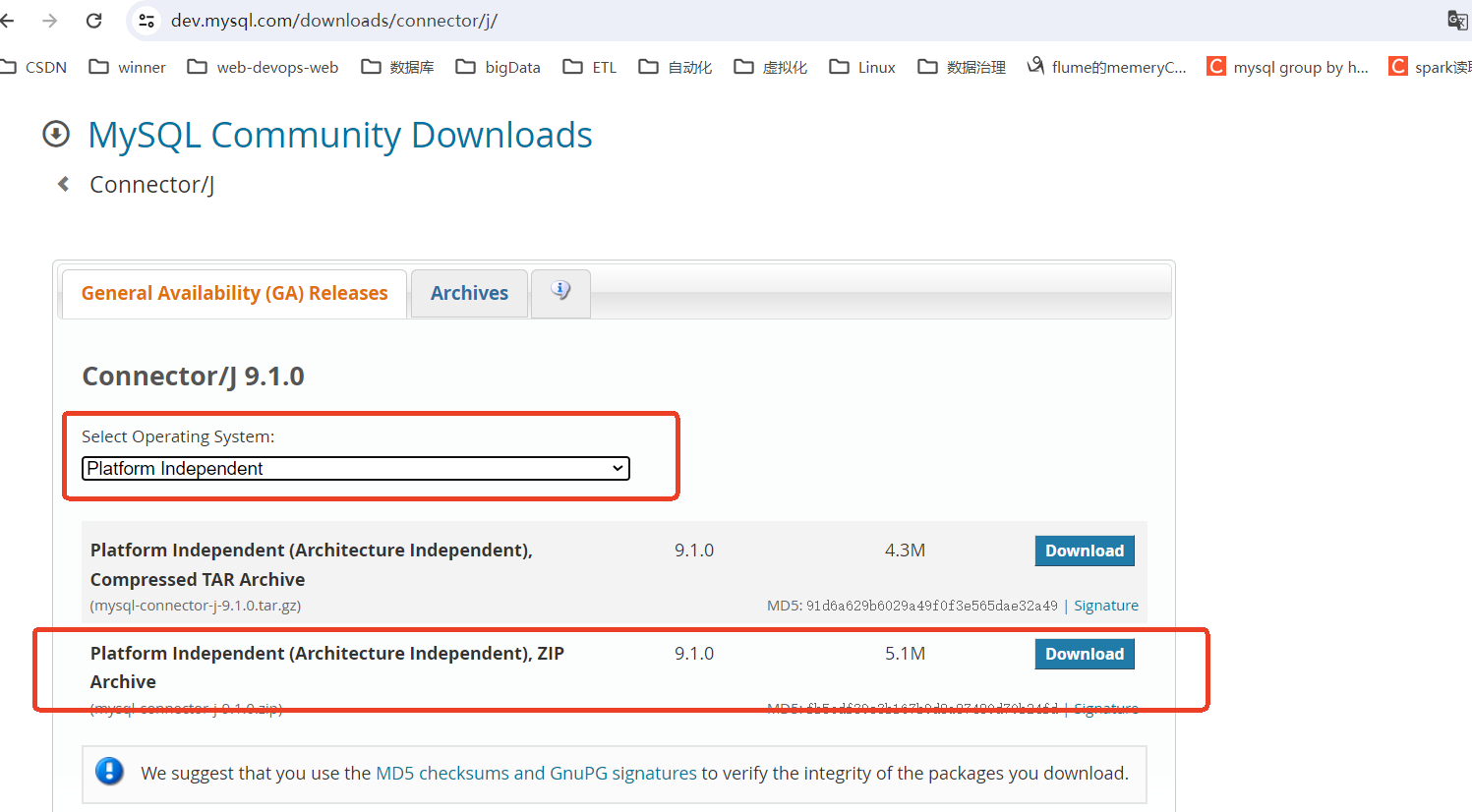1472x812 pixels.
Task: Click the back chevron beside Connector/J
Action: (64, 184)
